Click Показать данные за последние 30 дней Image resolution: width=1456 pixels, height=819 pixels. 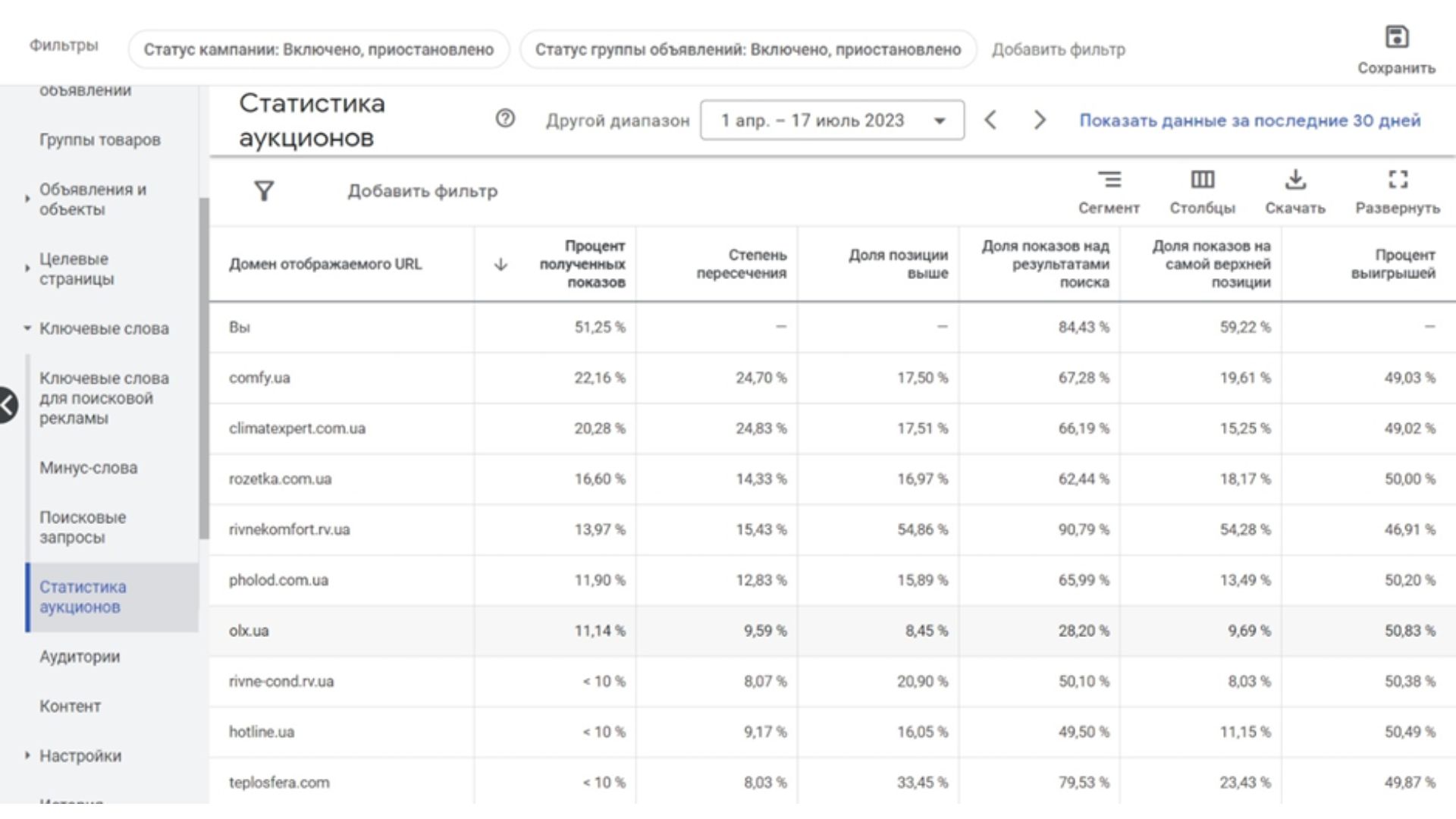(x=1250, y=120)
